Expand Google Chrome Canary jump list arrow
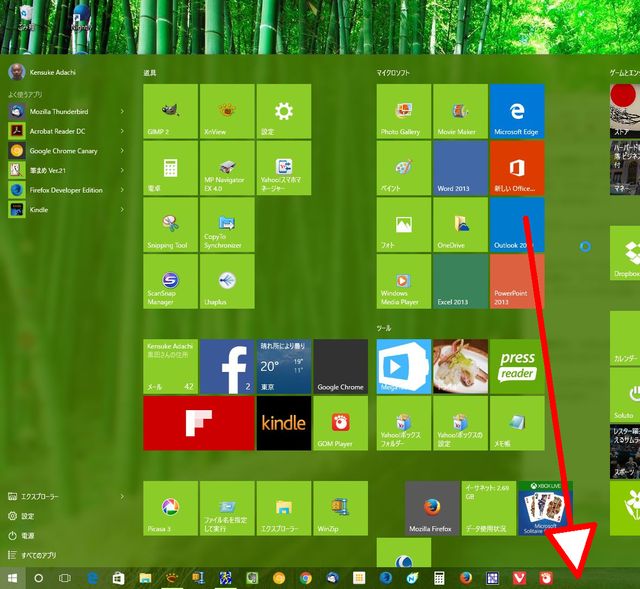640x589 pixels. coord(122,150)
